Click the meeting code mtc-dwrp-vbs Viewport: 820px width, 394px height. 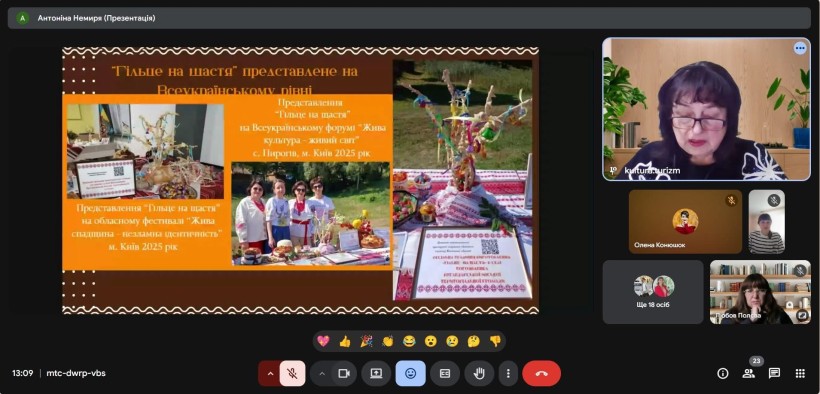[76, 373]
